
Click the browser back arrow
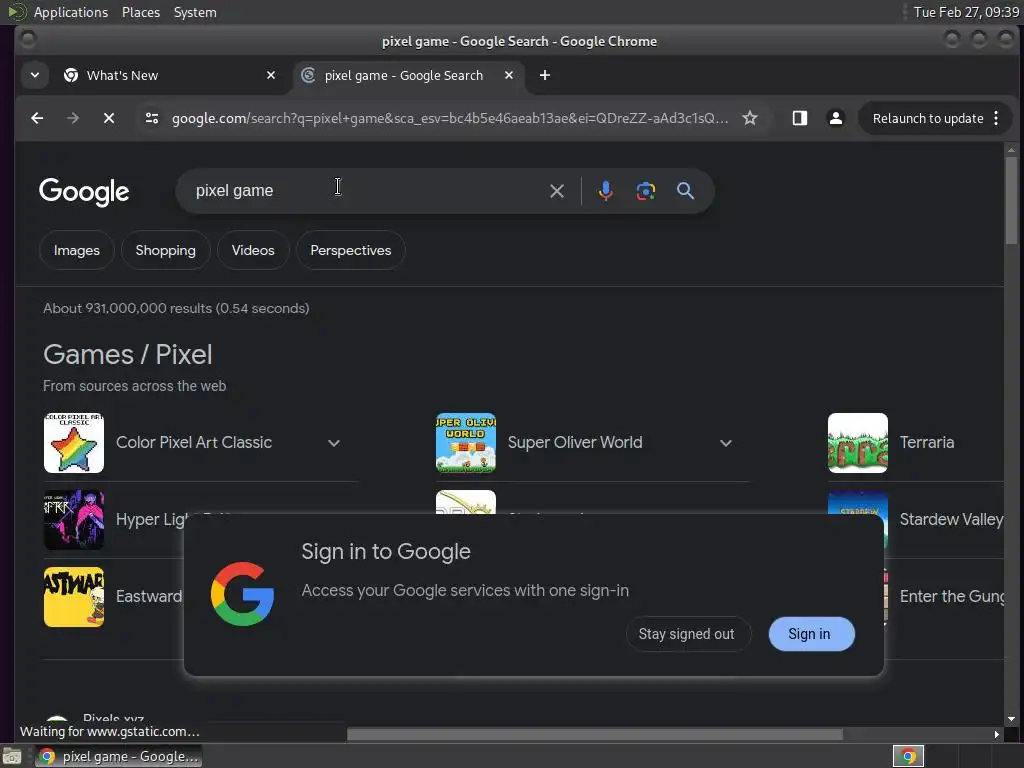(37, 118)
